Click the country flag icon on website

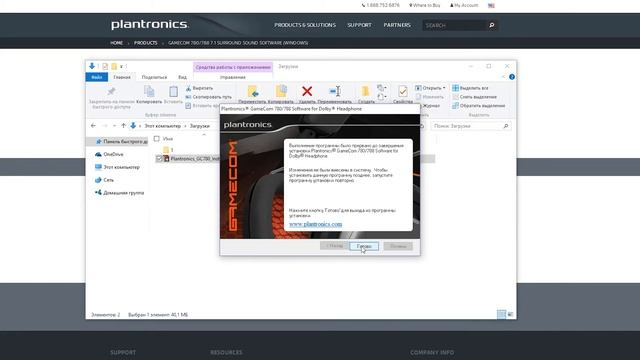point(491,5)
